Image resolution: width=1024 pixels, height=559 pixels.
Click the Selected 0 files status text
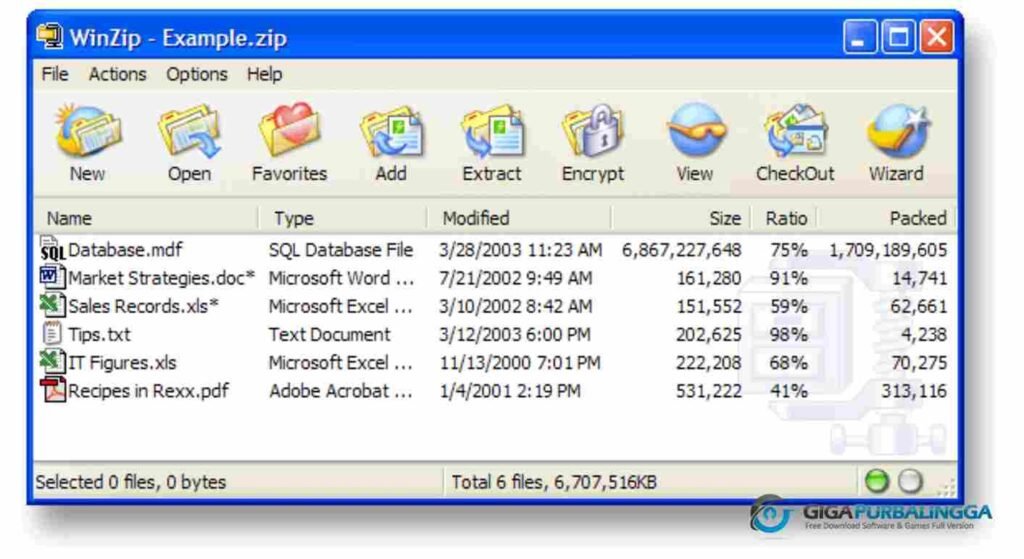coord(131,482)
